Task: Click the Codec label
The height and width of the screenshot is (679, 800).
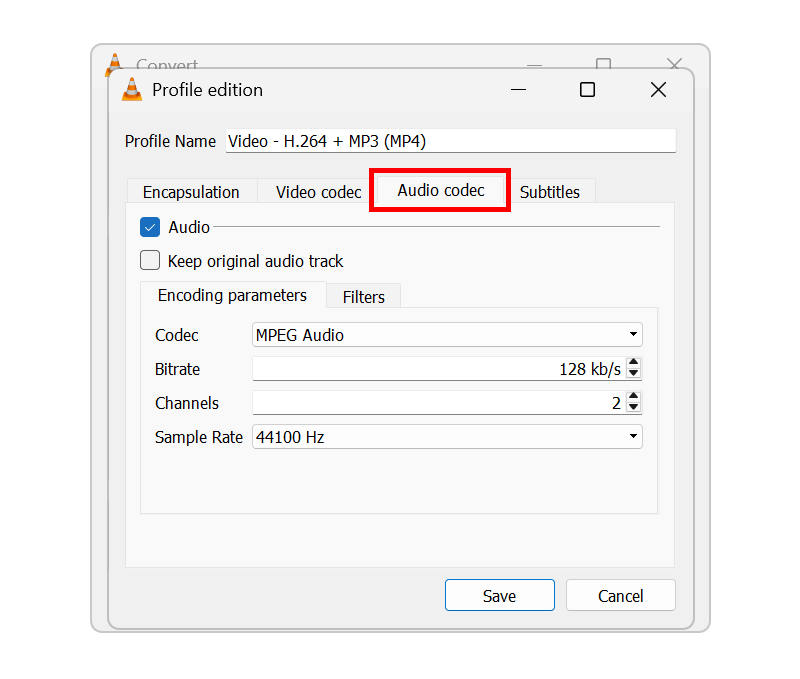Action: coord(177,335)
